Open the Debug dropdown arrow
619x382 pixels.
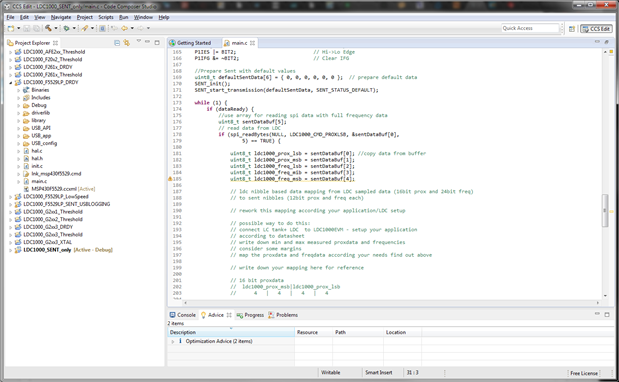coord(74,28)
